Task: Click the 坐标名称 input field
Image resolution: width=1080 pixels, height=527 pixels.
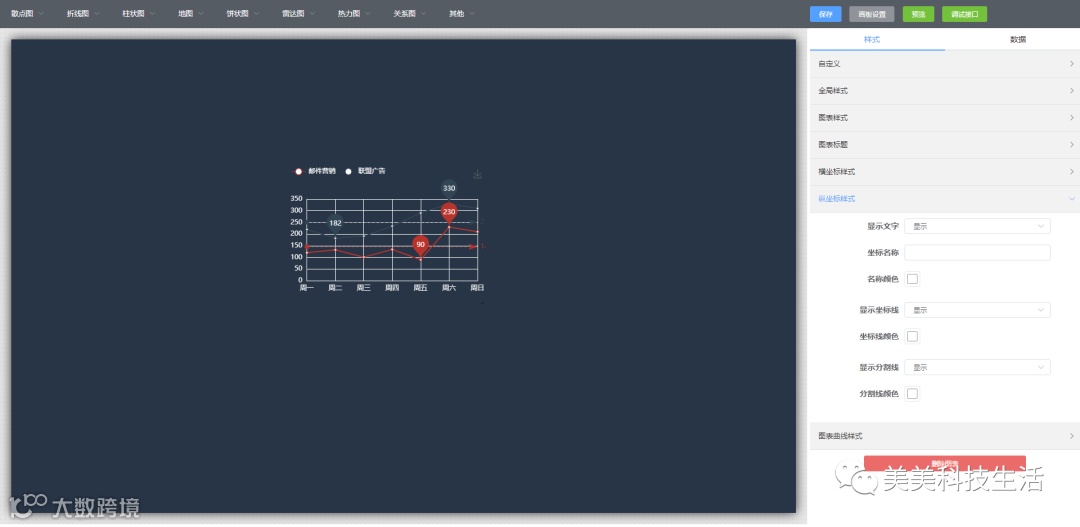Action: click(977, 252)
